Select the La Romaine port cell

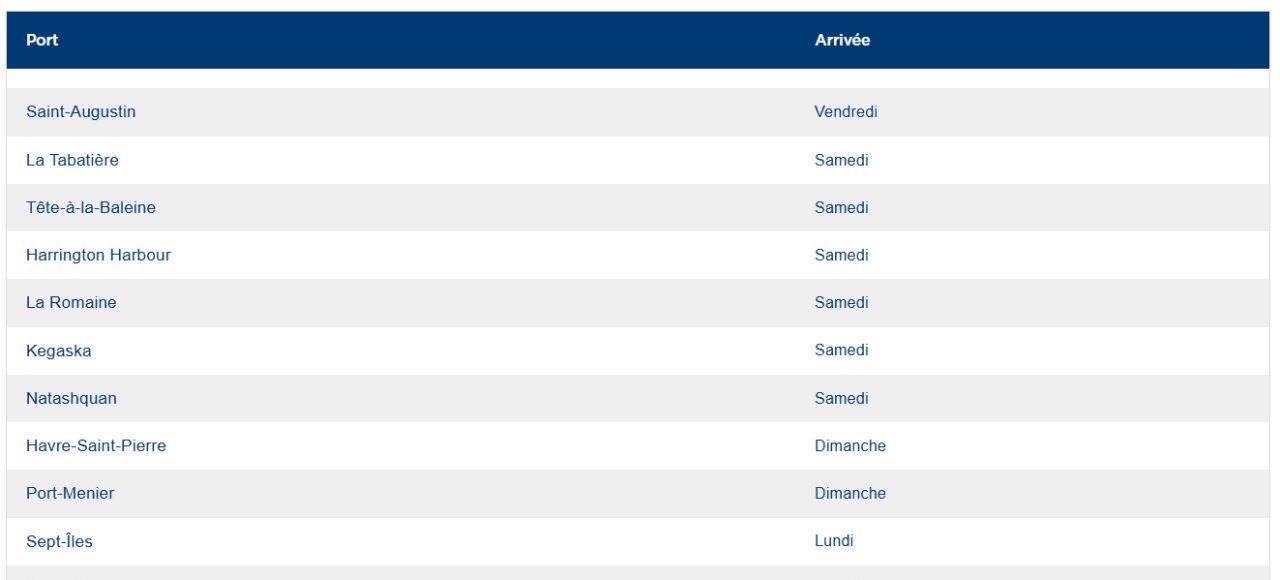(71, 303)
